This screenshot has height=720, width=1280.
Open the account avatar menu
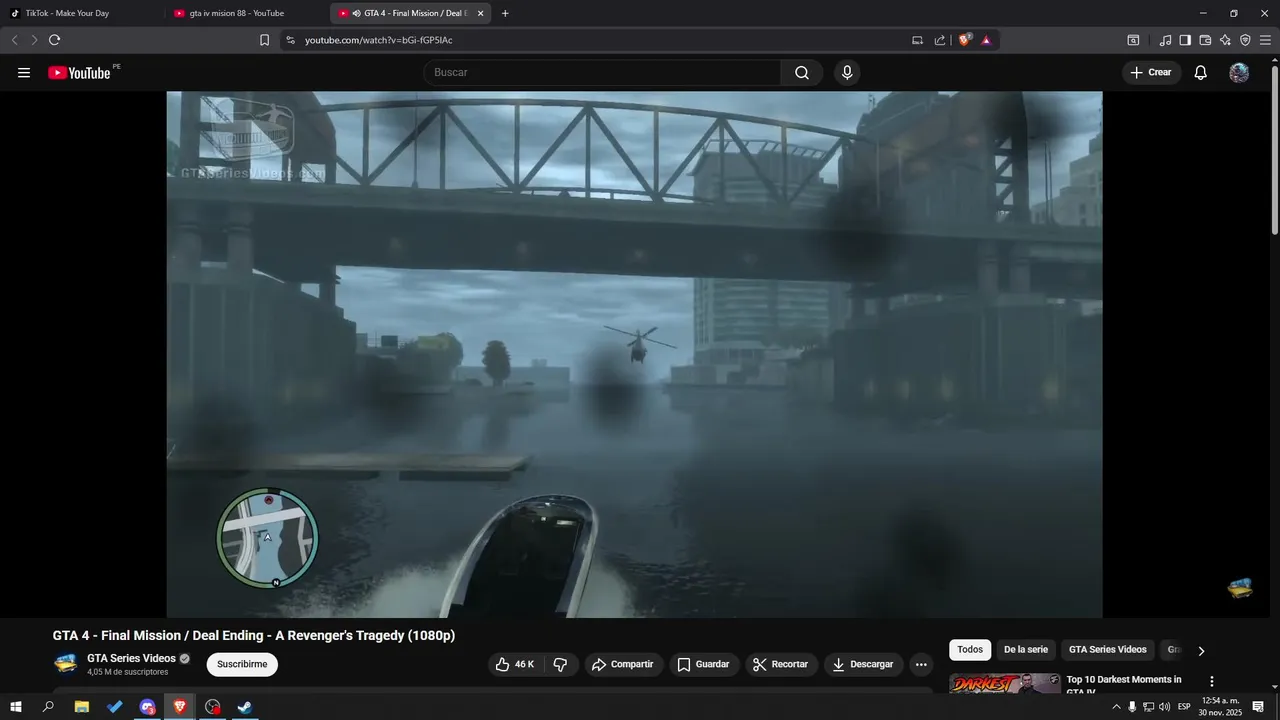click(1239, 72)
